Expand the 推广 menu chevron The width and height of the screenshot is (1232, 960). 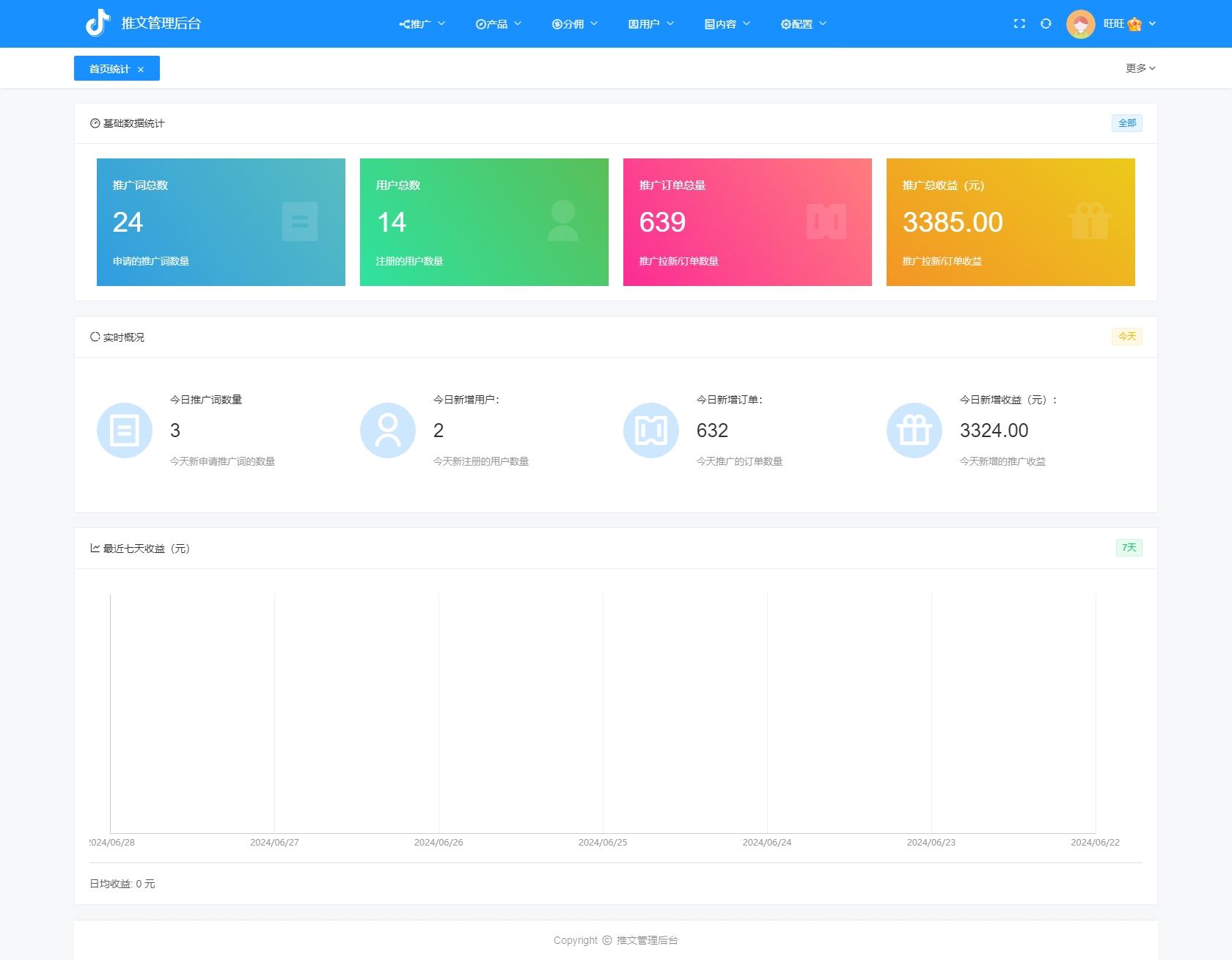[x=441, y=23]
